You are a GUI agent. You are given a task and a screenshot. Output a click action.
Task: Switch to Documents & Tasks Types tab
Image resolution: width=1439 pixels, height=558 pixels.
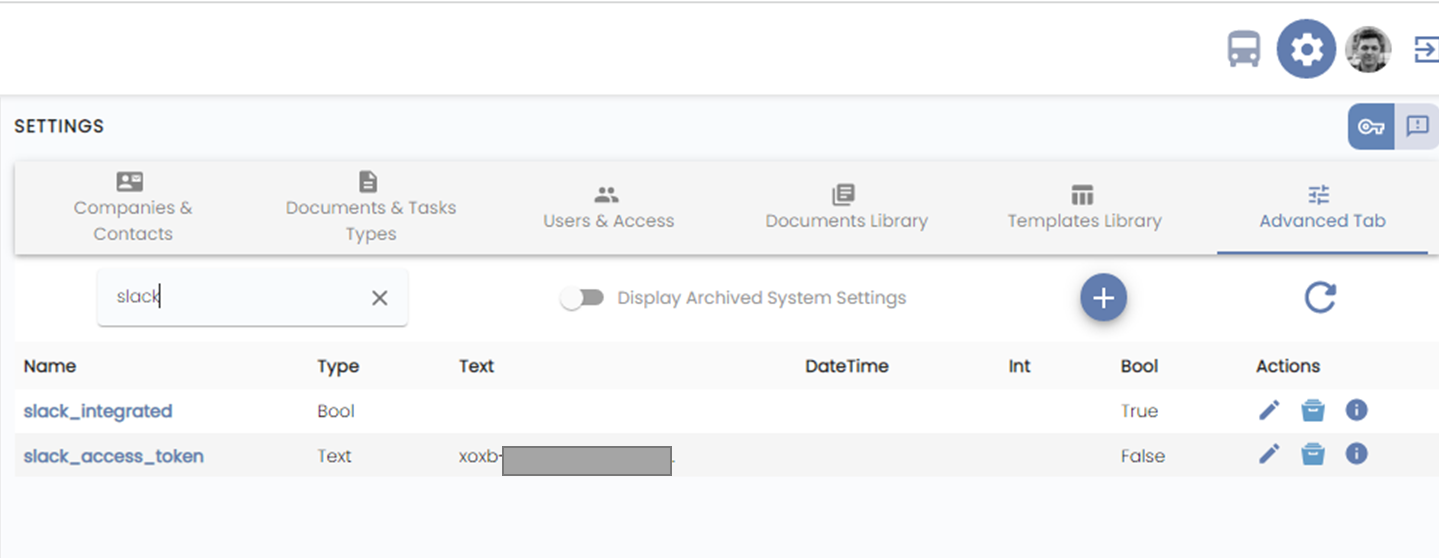pyautogui.click(x=370, y=208)
